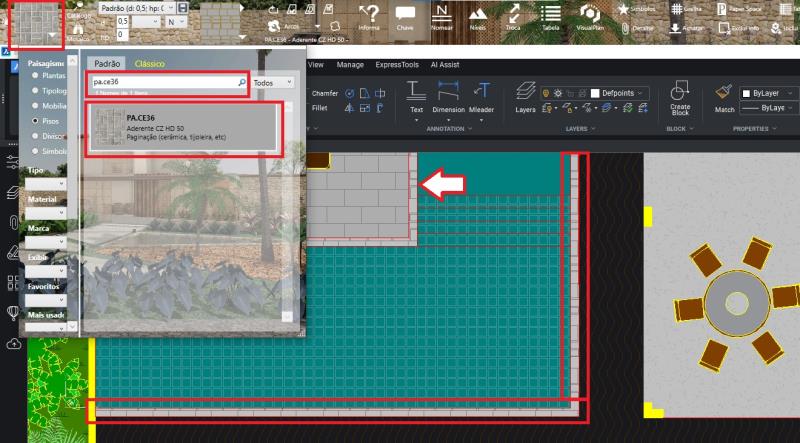Select the PA.CE36 search result item
Viewport: 800px width, 443px height.
point(184,129)
